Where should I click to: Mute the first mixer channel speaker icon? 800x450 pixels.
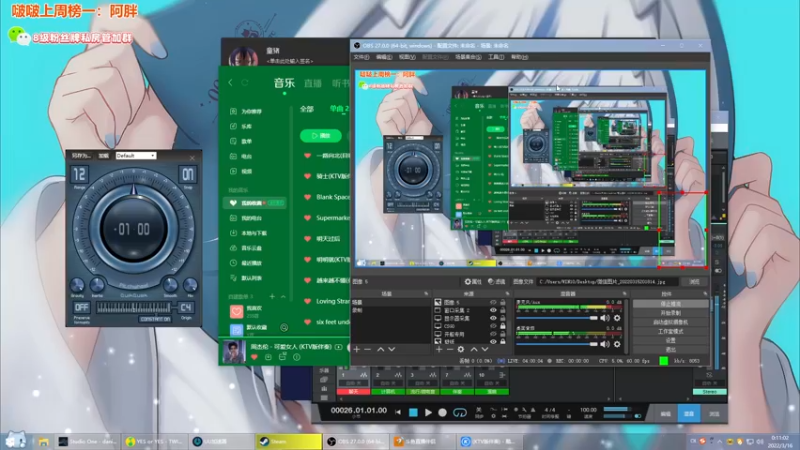point(605,318)
